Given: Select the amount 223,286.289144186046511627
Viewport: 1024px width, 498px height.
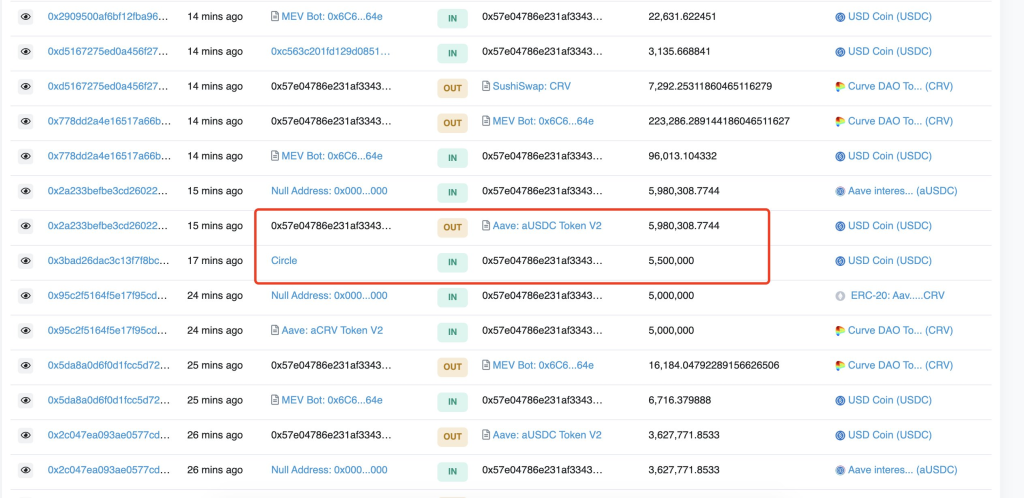Looking at the screenshot, I should point(719,121).
